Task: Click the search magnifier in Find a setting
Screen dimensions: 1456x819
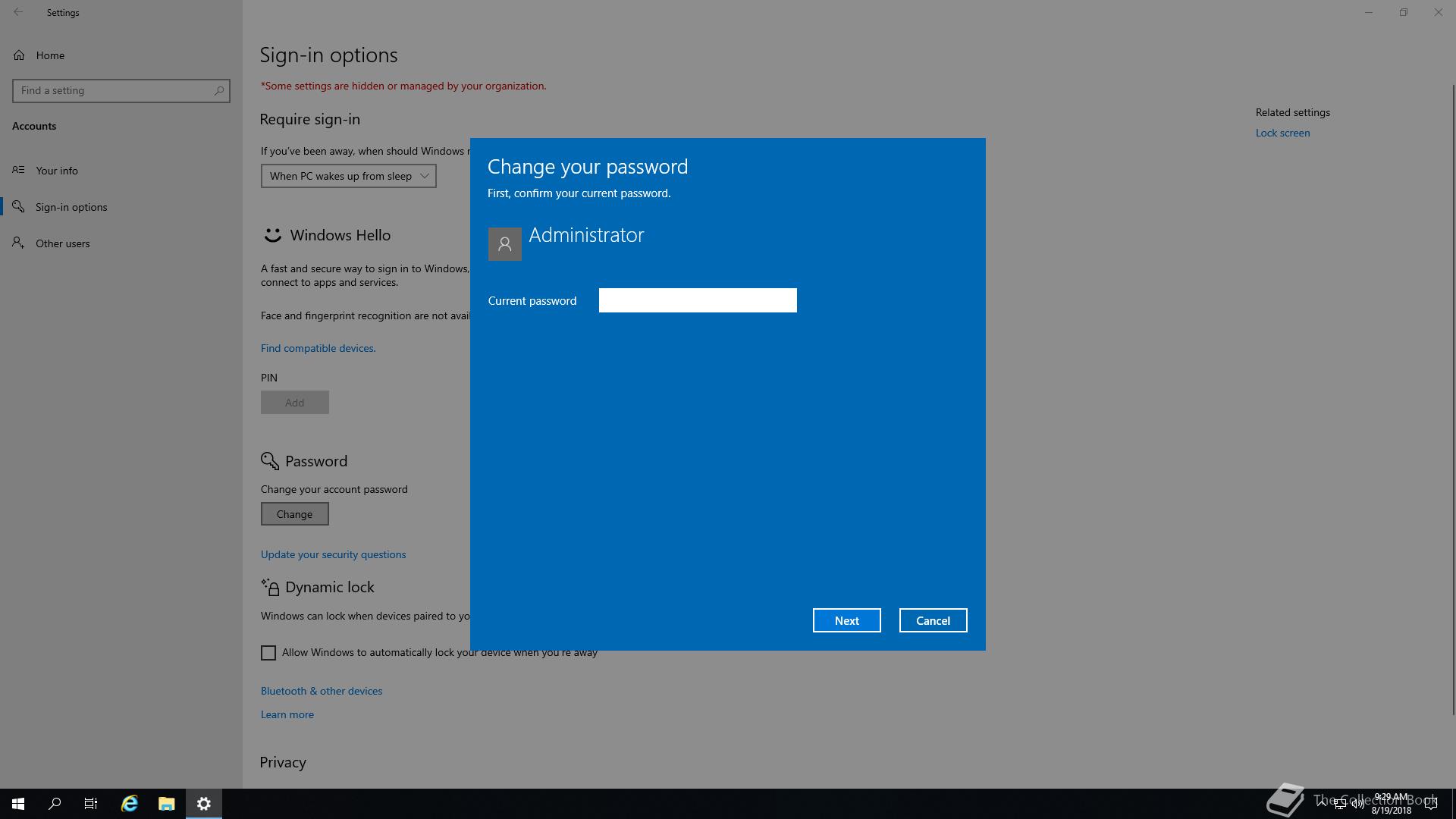Action: coord(218,91)
